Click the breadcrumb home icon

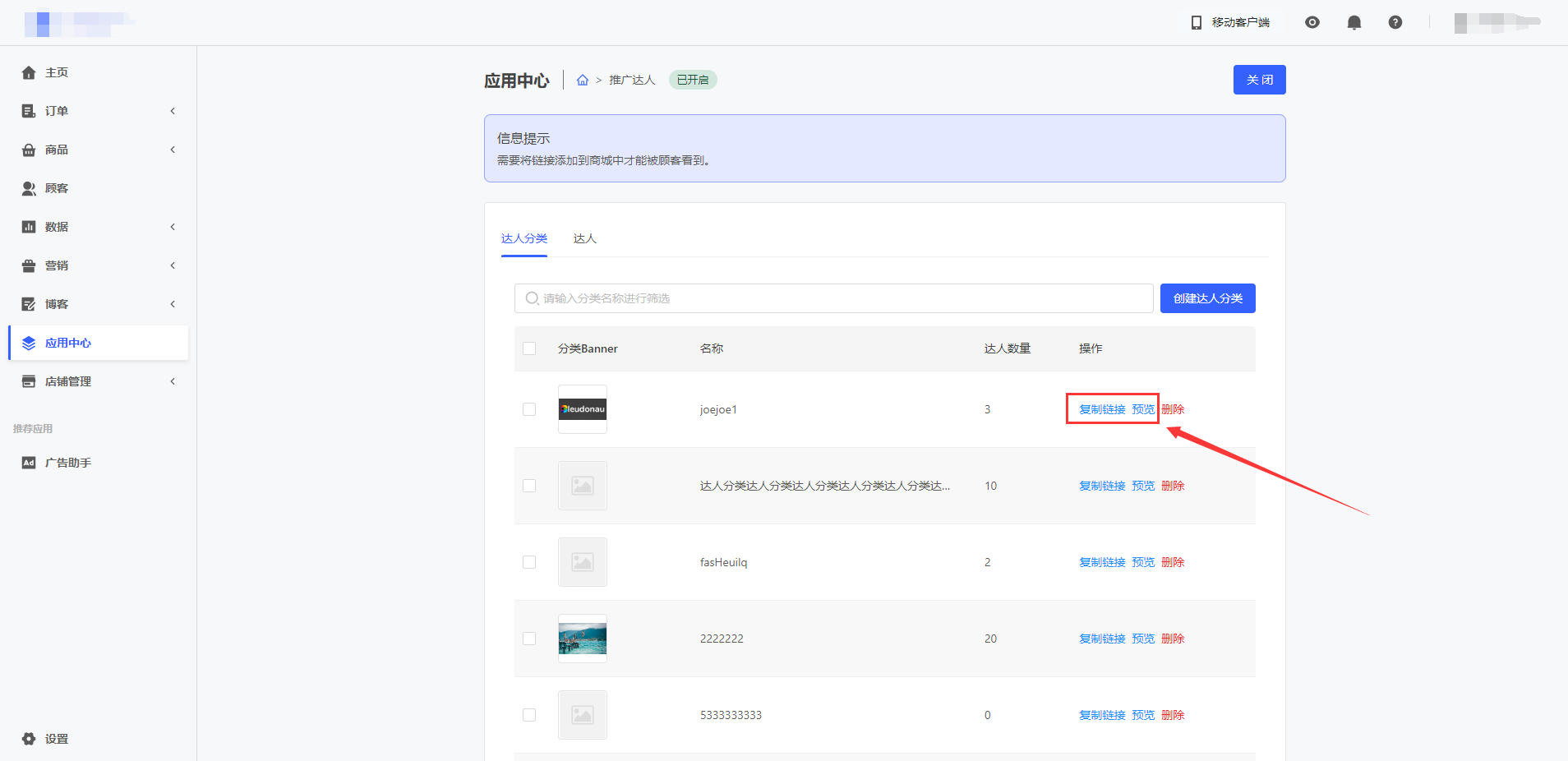(x=583, y=80)
